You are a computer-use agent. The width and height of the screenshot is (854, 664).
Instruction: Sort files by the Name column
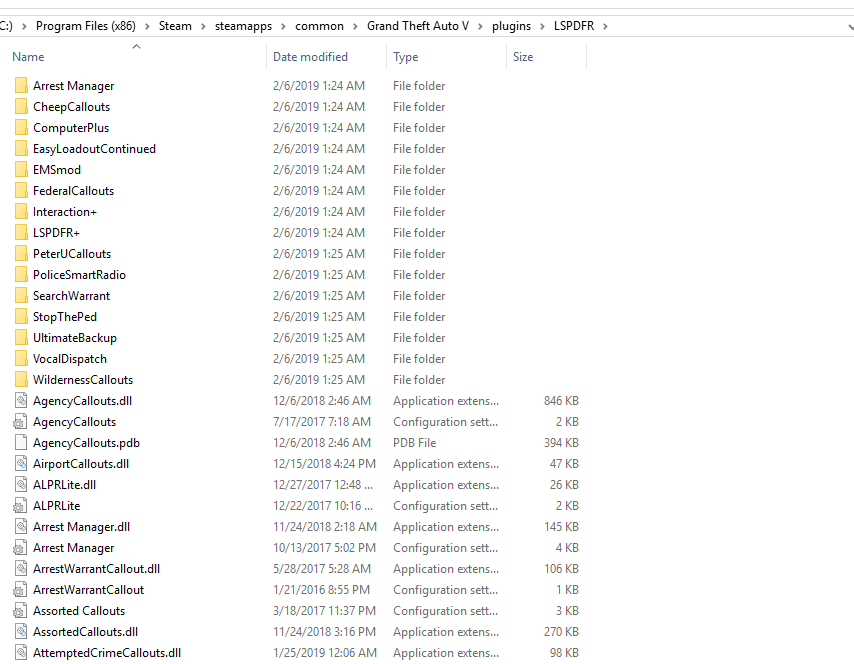(x=28, y=57)
